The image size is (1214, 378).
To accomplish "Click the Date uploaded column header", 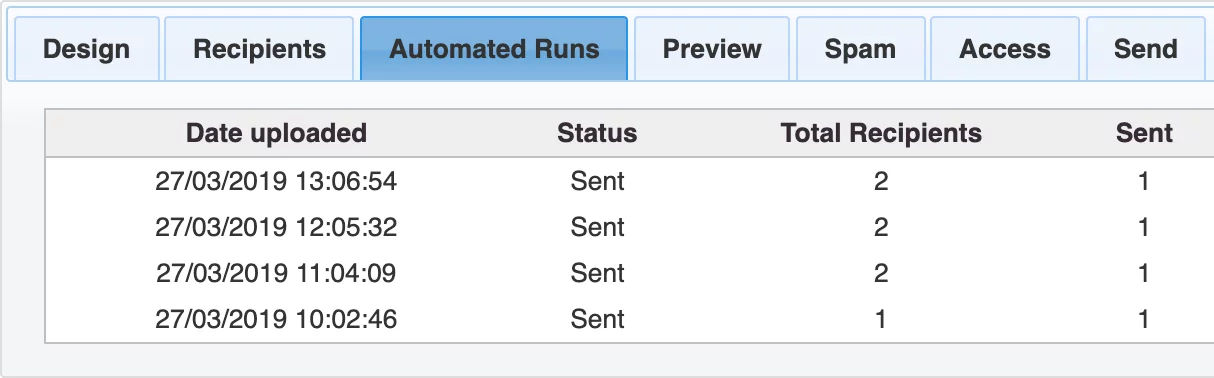I will 276,133.
